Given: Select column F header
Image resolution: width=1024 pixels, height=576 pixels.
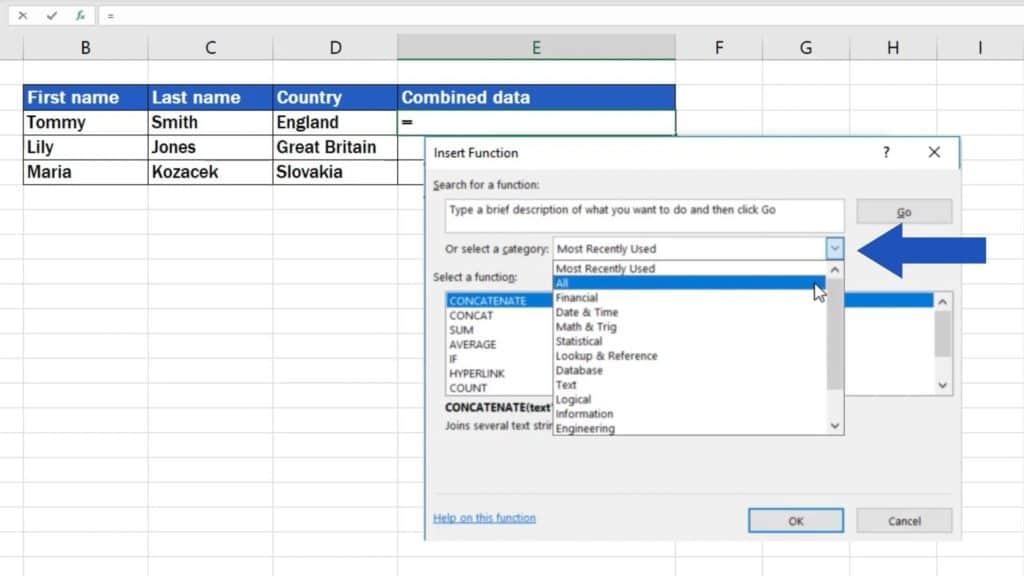Looking at the screenshot, I should [719, 48].
